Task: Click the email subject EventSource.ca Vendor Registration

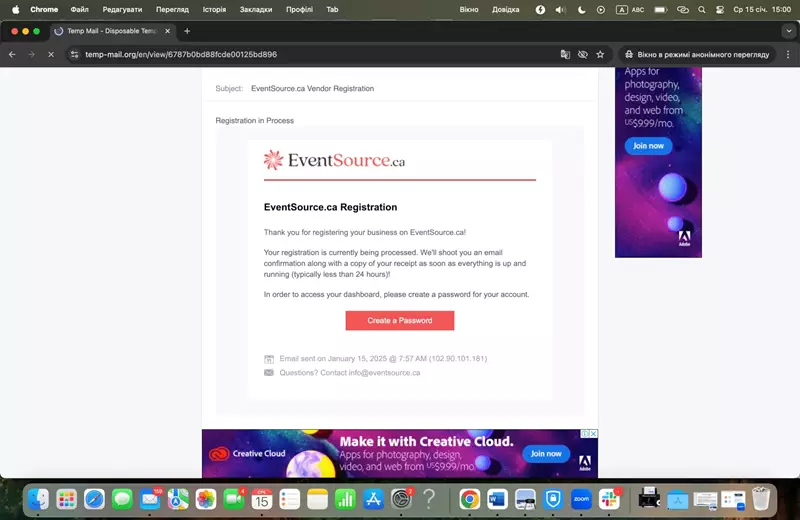Action: (x=312, y=88)
